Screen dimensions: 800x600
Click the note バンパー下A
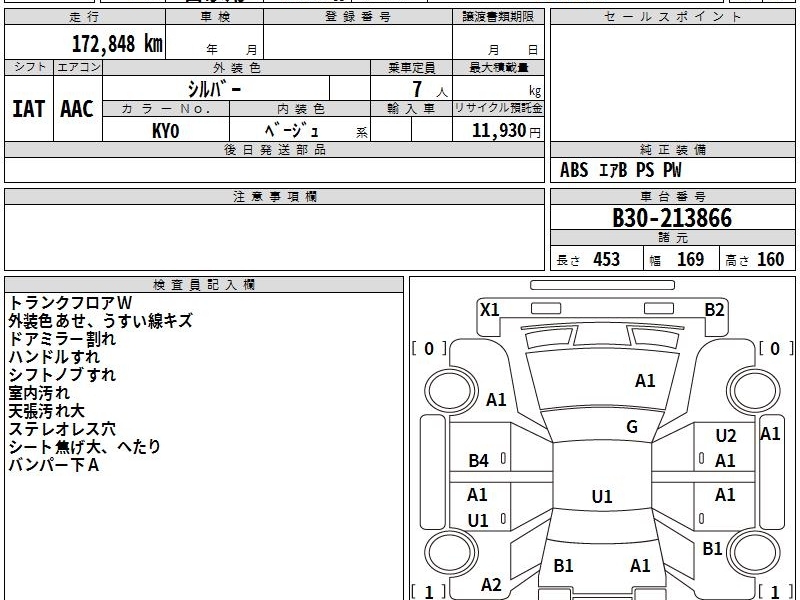54,465
